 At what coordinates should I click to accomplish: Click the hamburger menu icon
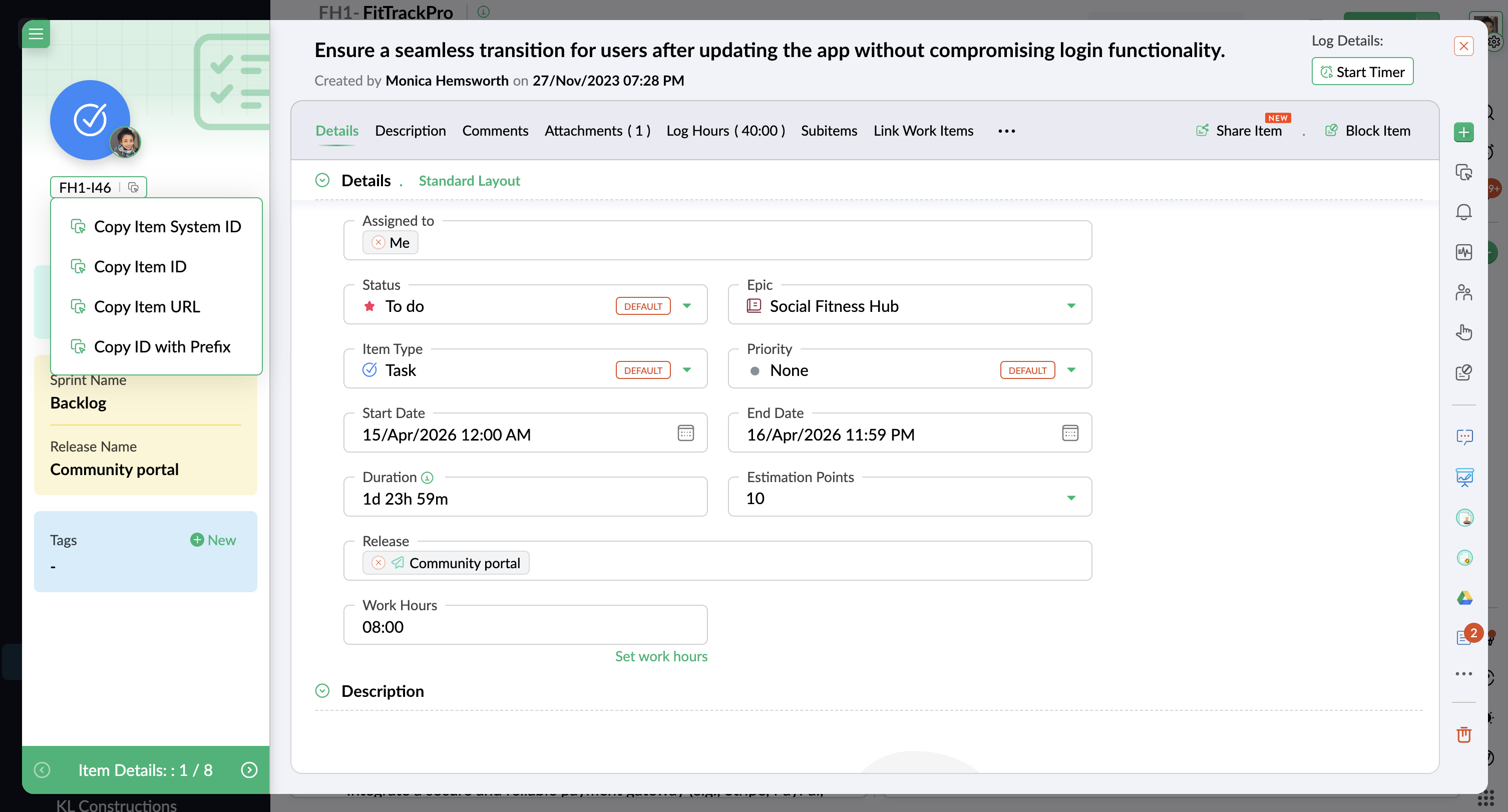pyautogui.click(x=36, y=34)
